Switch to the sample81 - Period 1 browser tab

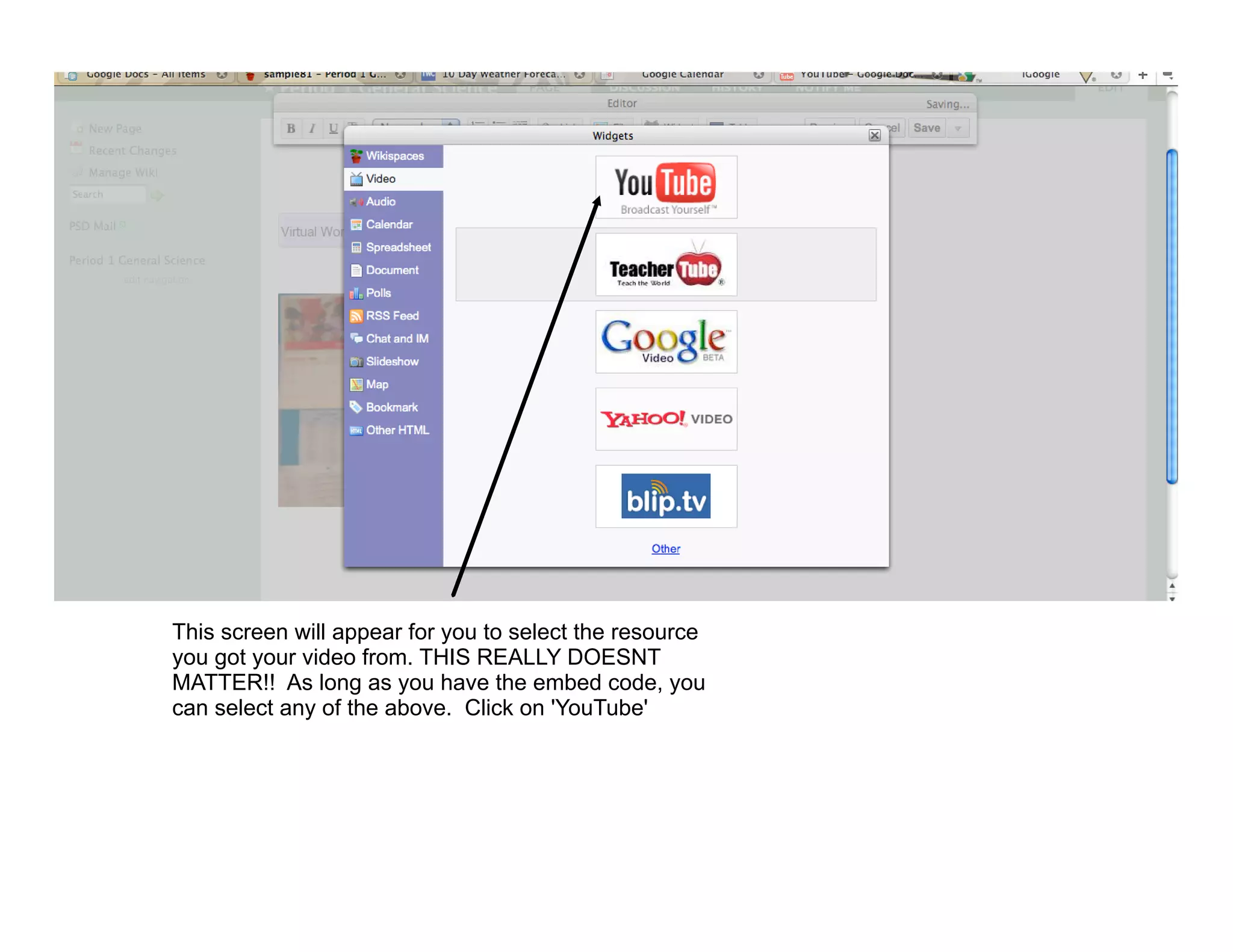[324, 75]
